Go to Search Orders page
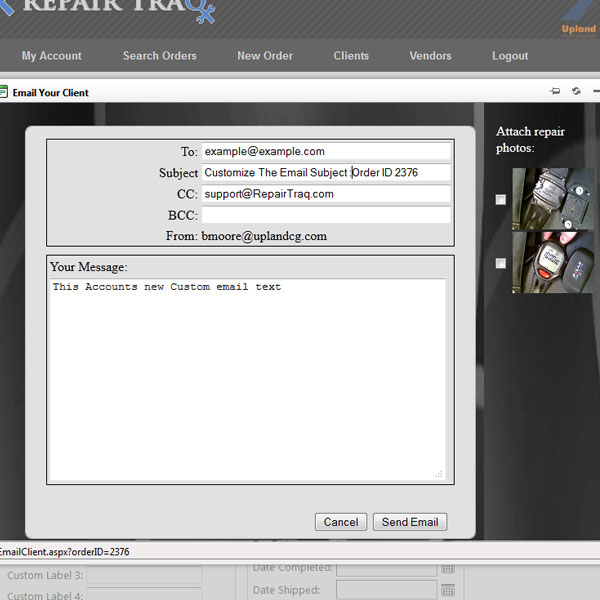600x600 pixels. 160,56
